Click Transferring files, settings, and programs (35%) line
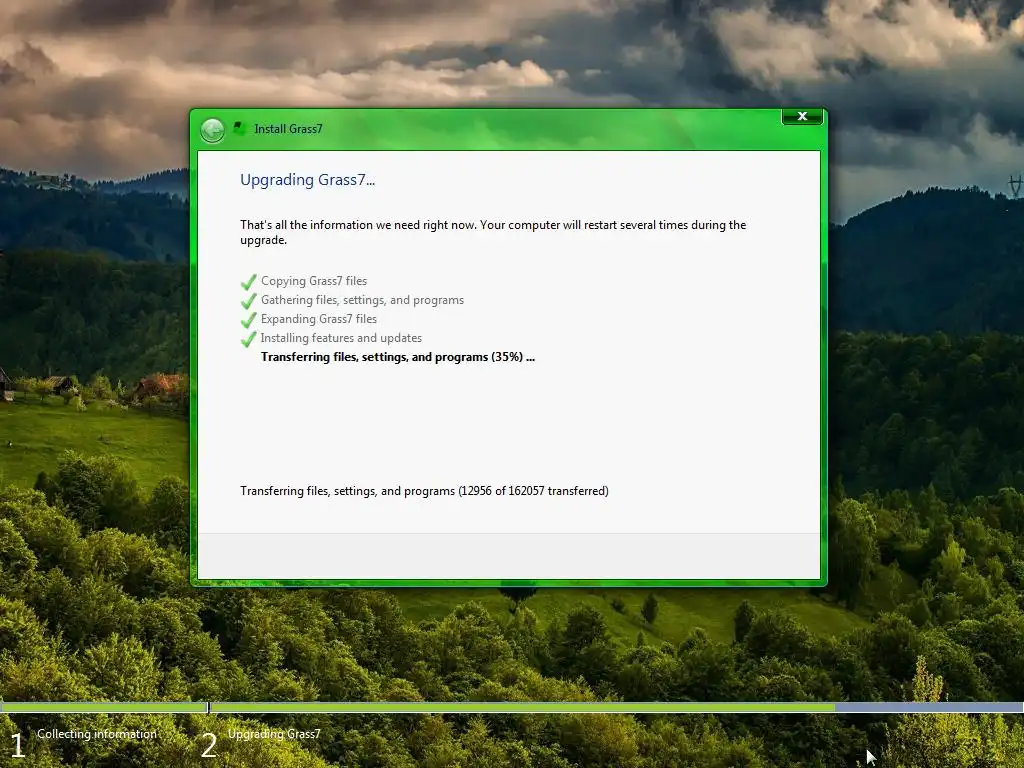The width and height of the screenshot is (1024, 768). 398,357
